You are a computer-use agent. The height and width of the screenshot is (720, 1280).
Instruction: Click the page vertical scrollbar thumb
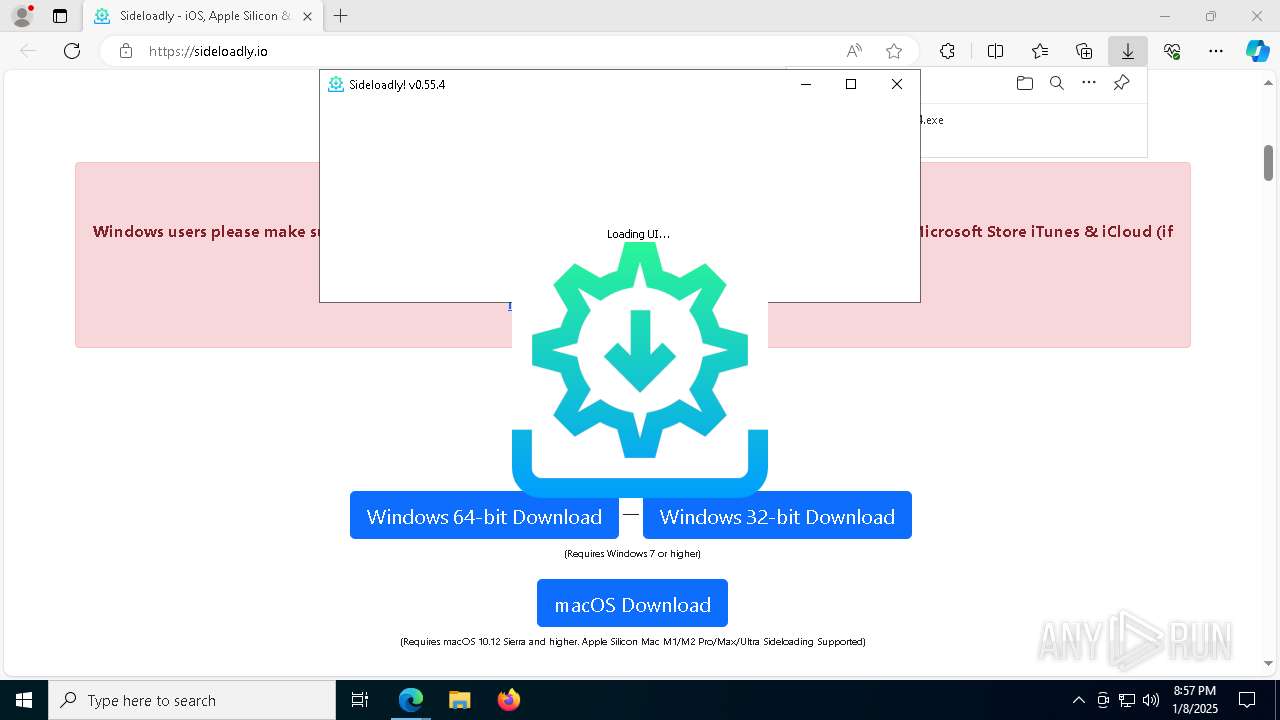1268,162
